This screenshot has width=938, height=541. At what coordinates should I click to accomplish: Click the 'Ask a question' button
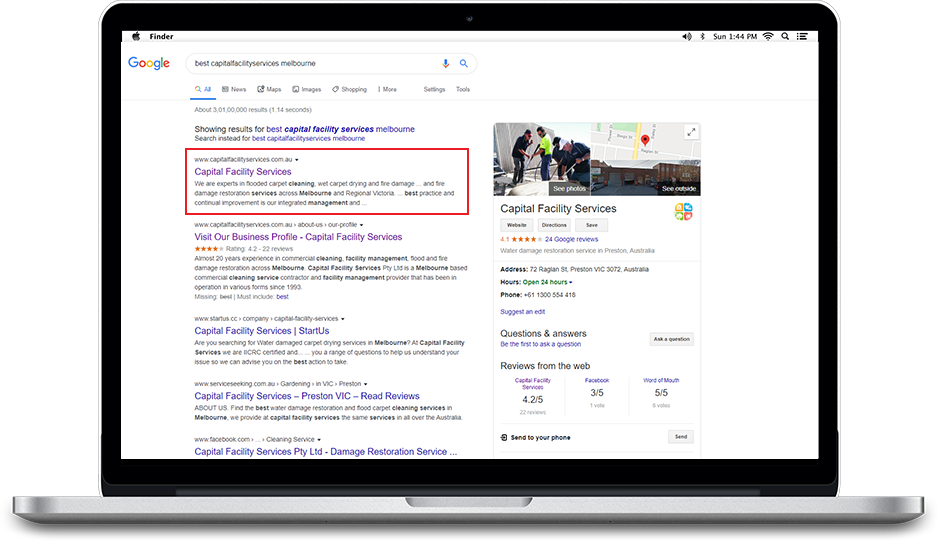pyautogui.click(x=671, y=339)
